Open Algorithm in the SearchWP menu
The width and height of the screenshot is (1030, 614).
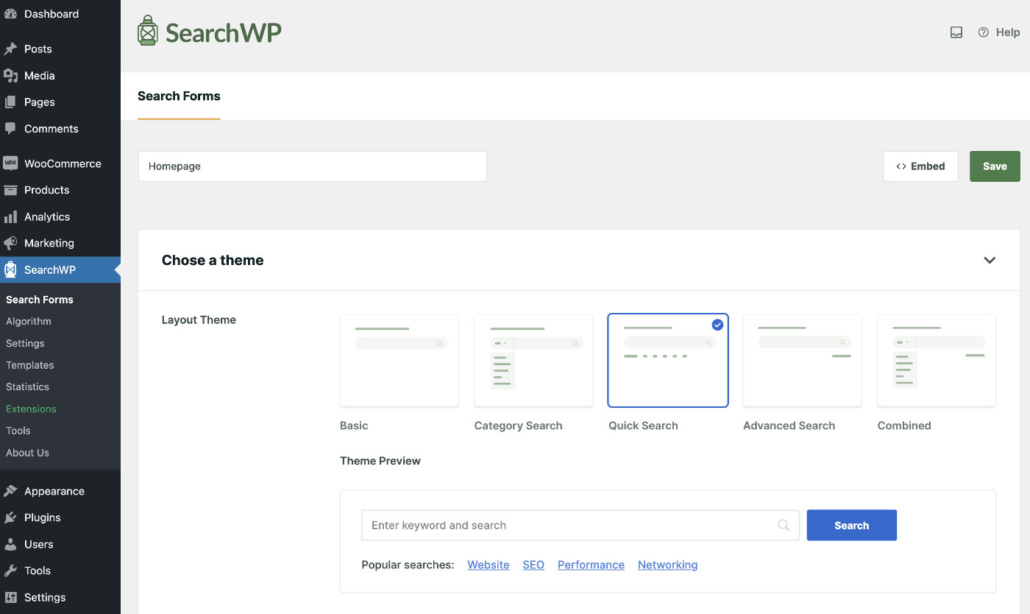pos(27,321)
